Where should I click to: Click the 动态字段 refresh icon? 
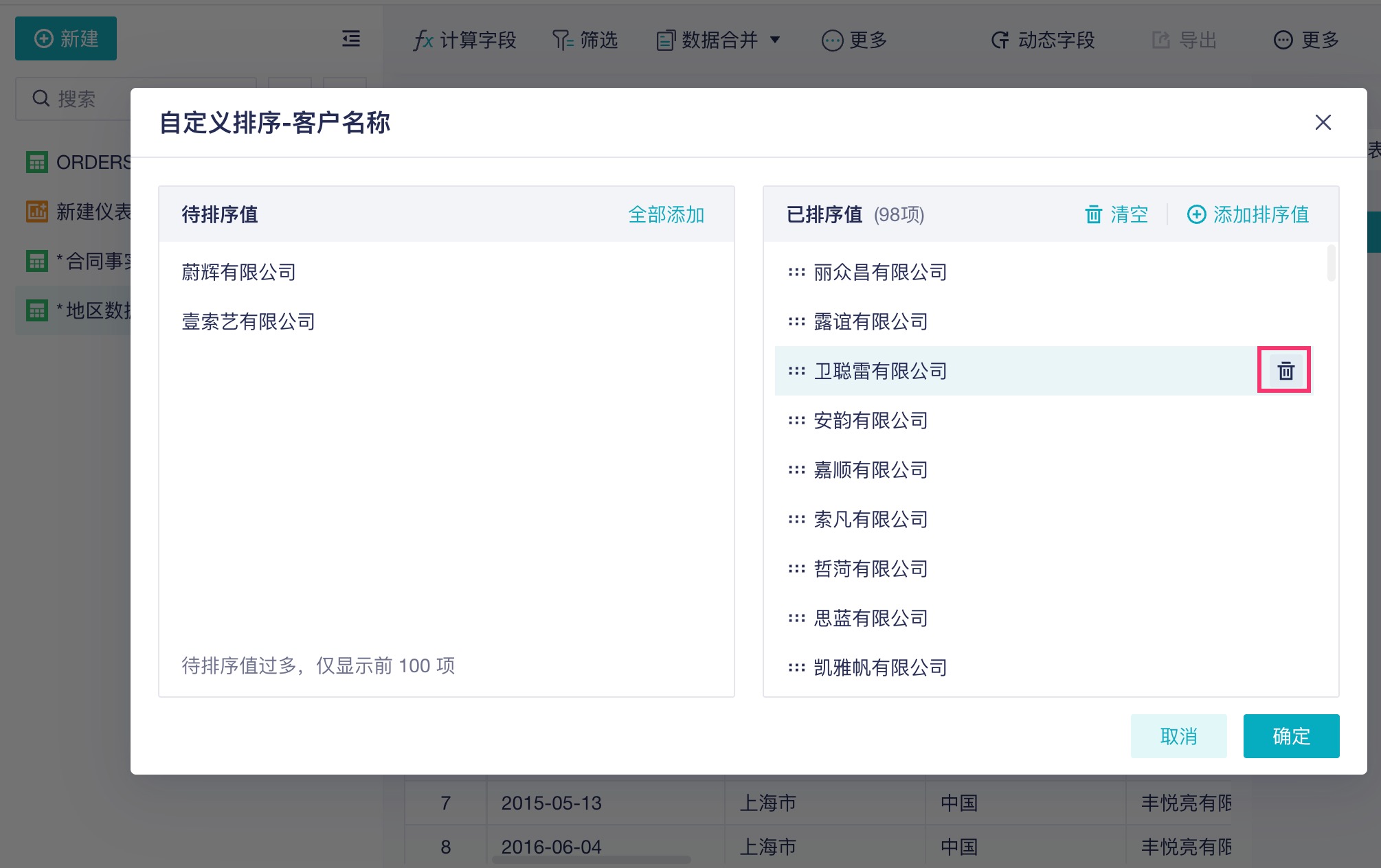(x=1000, y=41)
